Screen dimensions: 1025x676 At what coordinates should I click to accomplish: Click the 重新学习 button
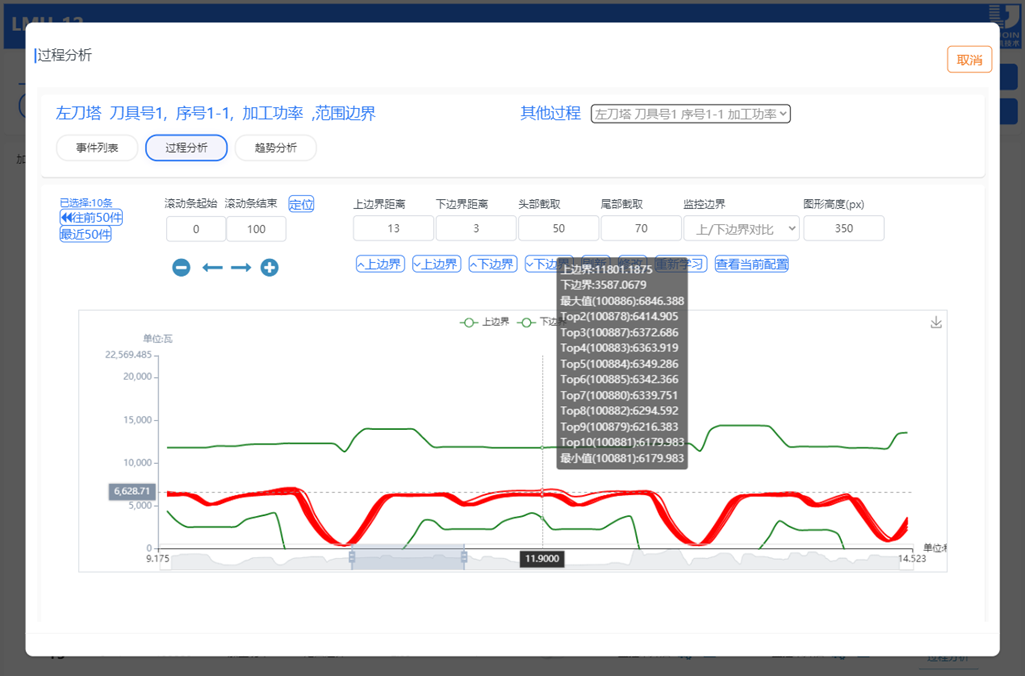coord(681,264)
